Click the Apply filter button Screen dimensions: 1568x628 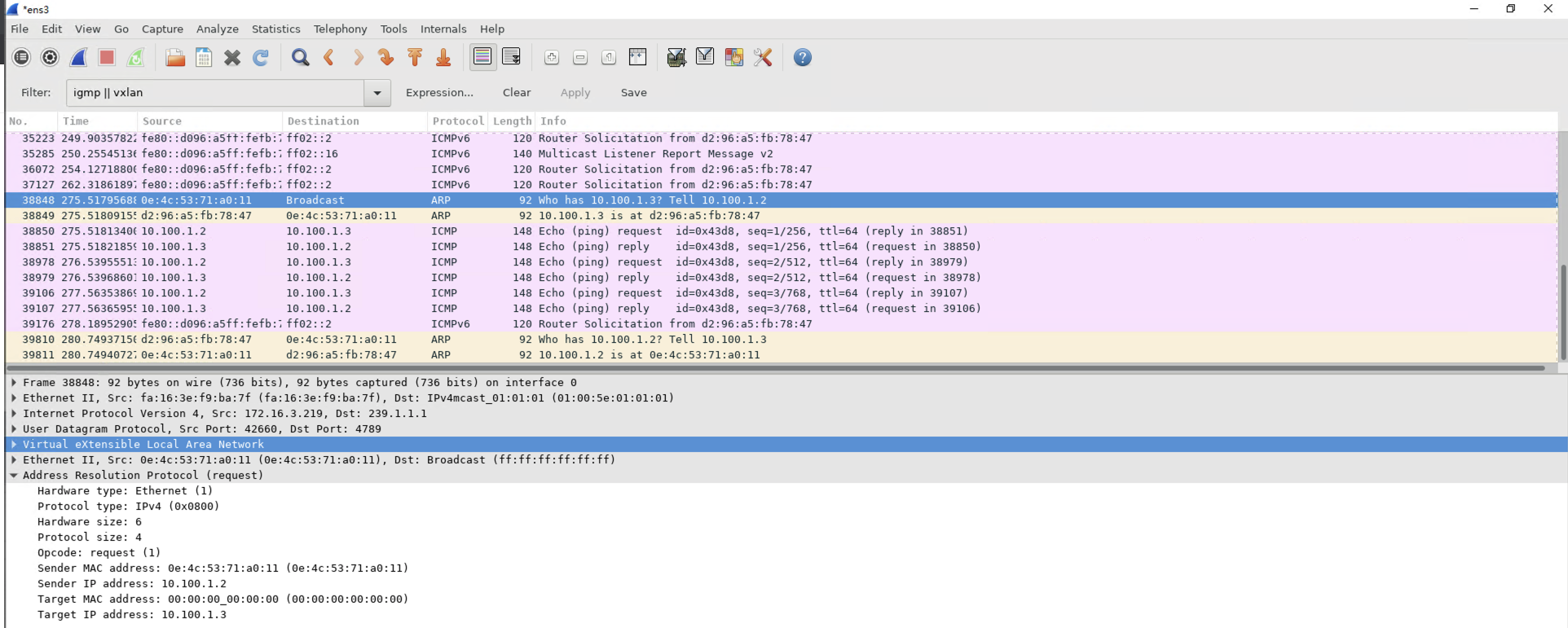[x=575, y=93]
